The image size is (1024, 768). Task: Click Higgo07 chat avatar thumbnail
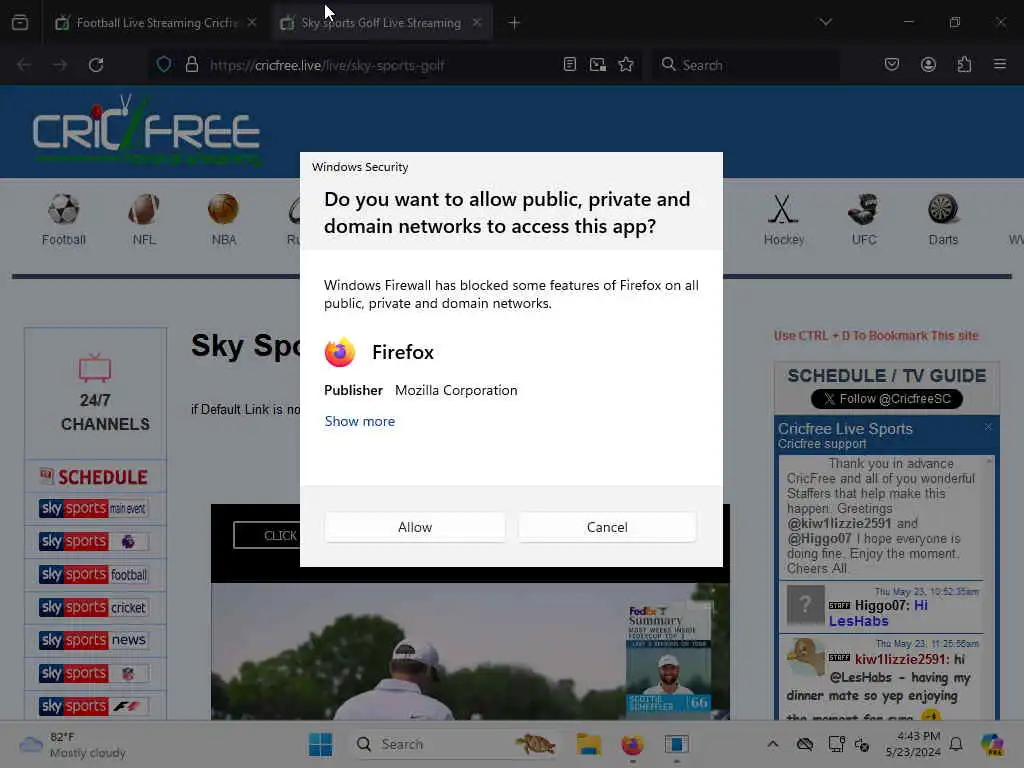[x=805, y=605]
